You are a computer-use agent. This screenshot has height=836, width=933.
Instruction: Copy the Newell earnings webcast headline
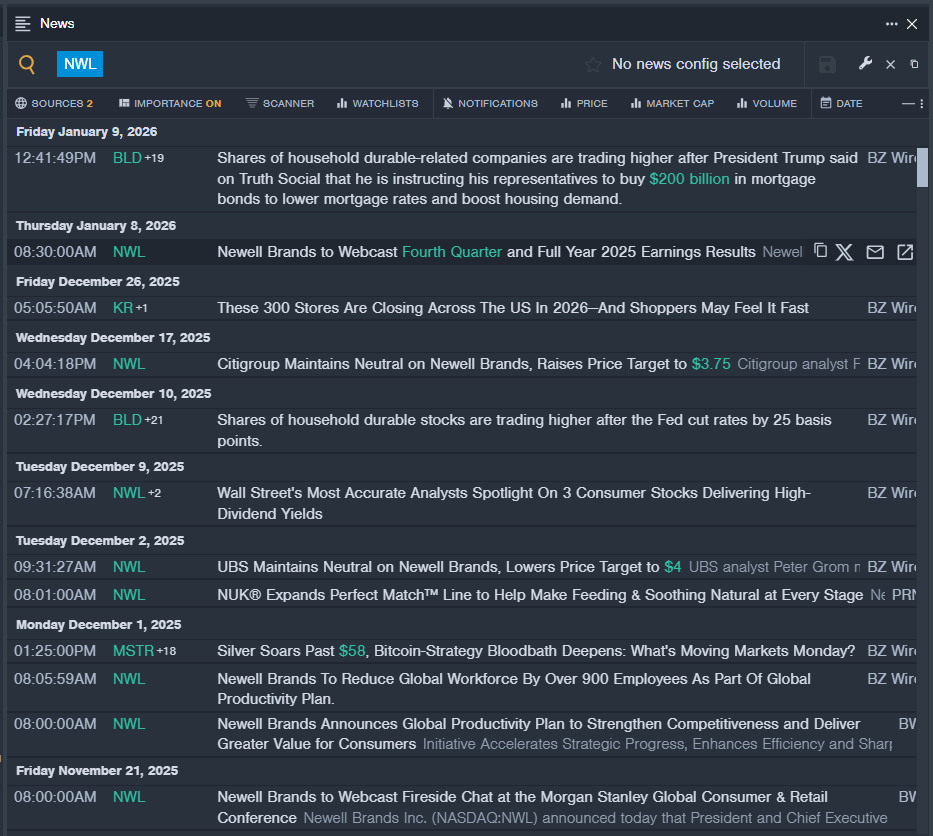(x=820, y=251)
